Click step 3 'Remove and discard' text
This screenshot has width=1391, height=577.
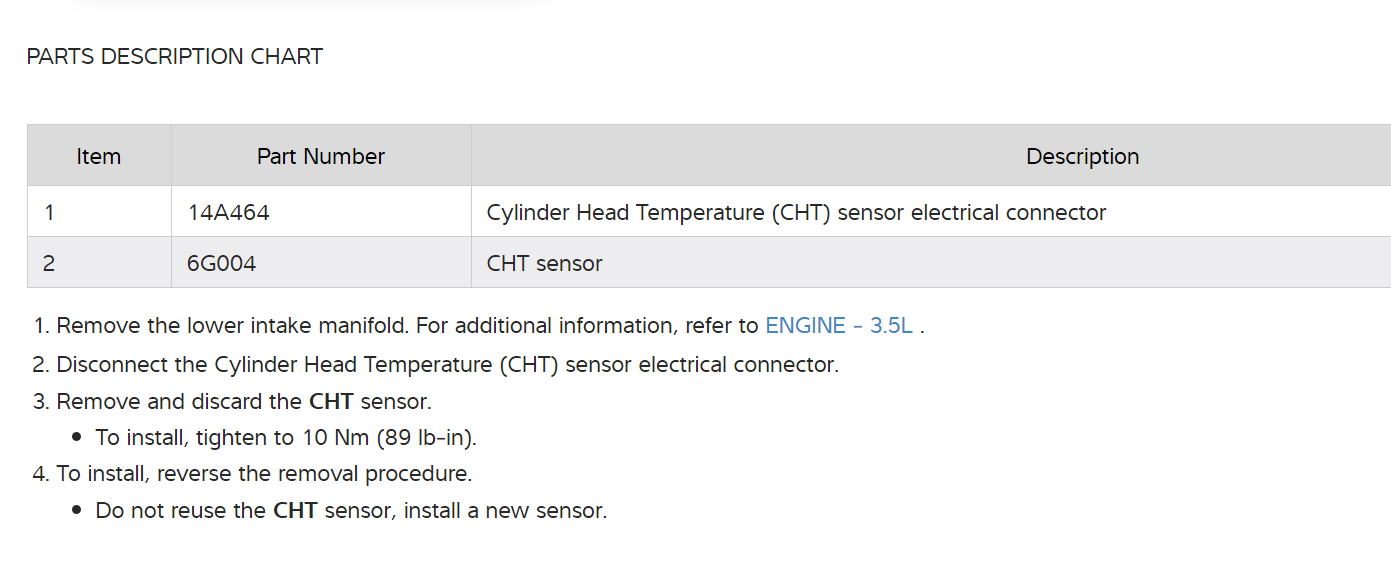click(180, 402)
